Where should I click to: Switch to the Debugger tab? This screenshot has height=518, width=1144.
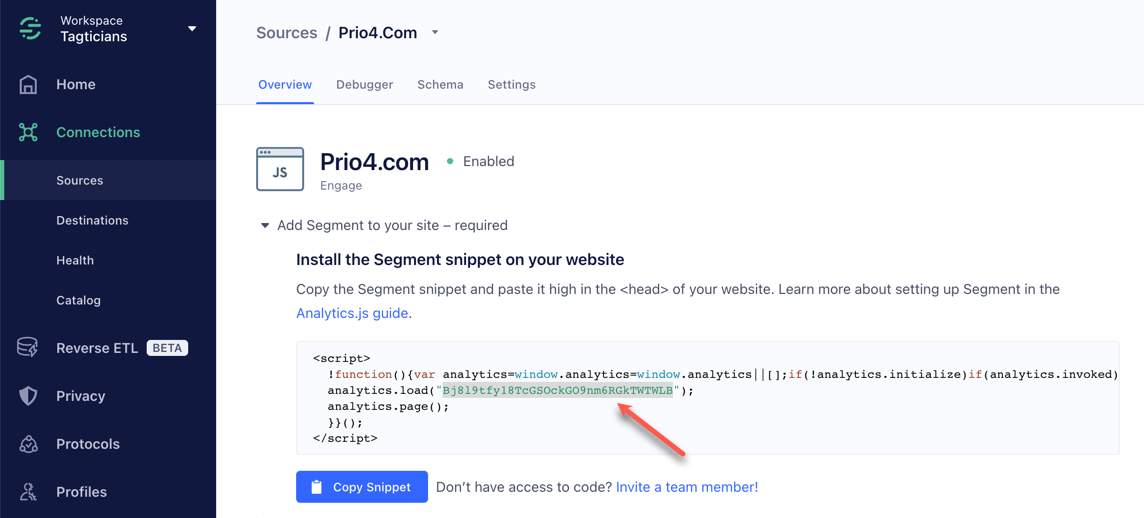[x=364, y=85]
